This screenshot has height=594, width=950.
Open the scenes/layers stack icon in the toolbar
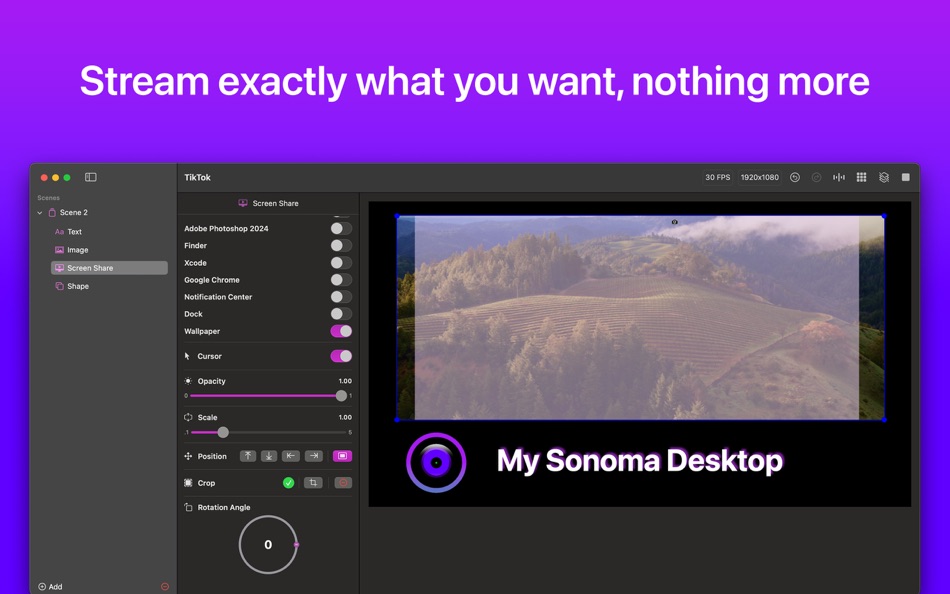pyautogui.click(x=884, y=177)
